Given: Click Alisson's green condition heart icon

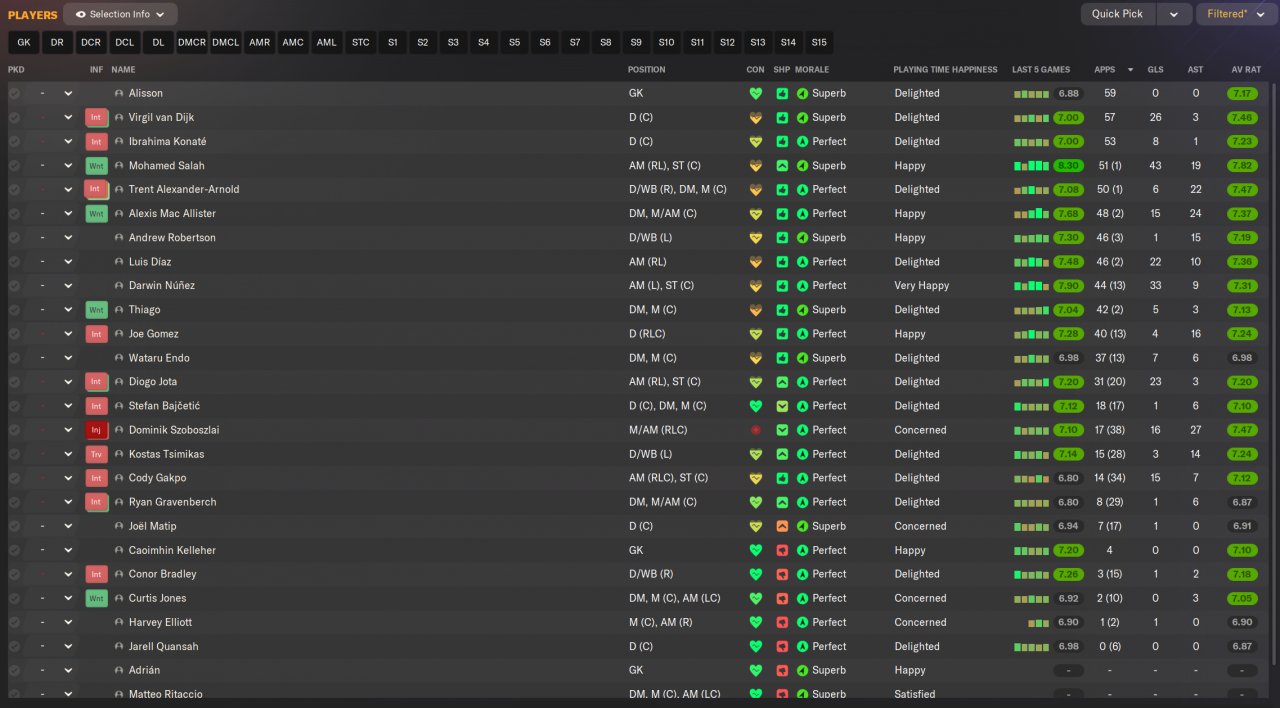Looking at the screenshot, I should click(756, 93).
